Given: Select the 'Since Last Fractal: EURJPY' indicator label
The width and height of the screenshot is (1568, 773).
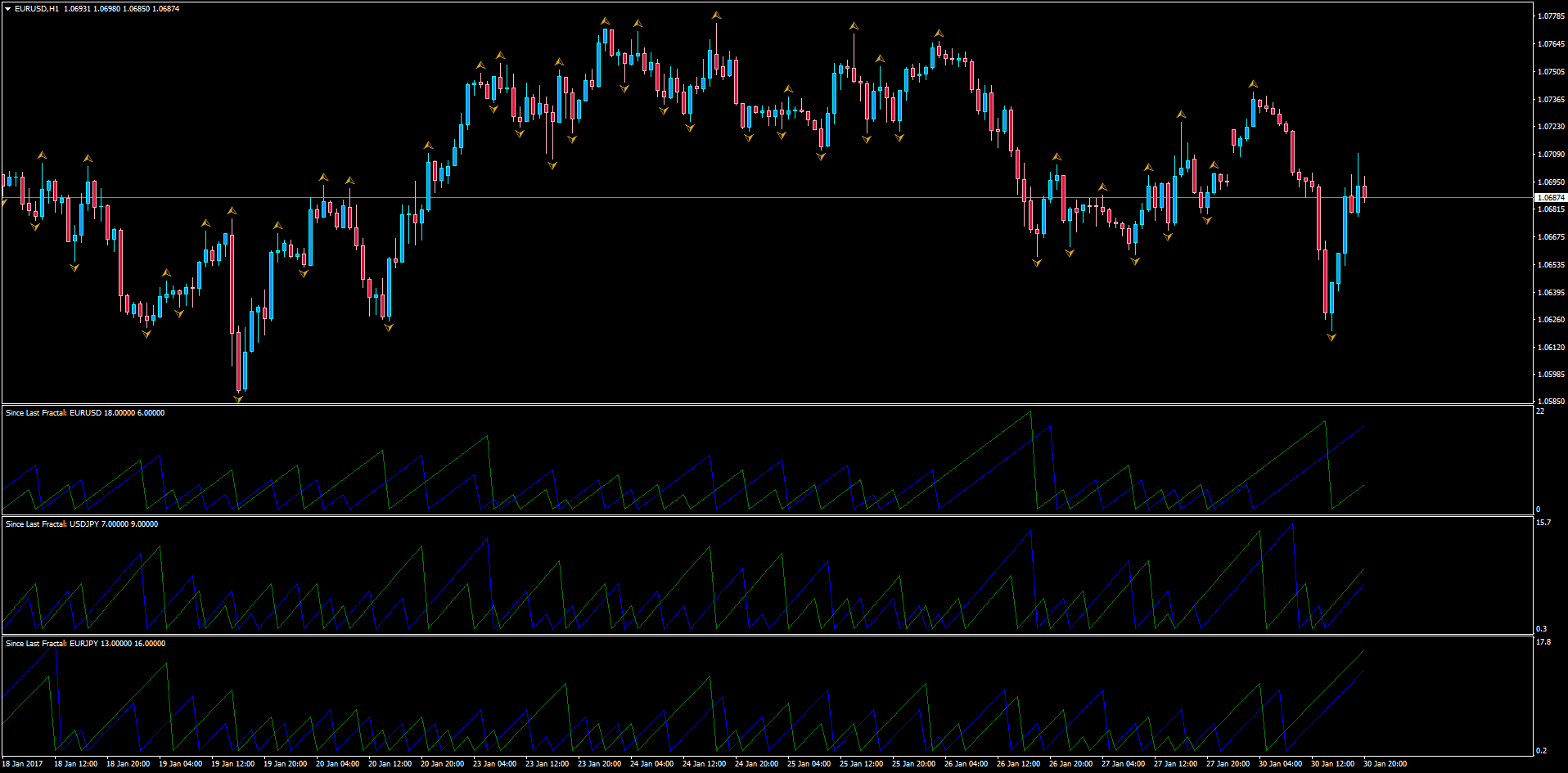Looking at the screenshot, I should [53, 644].
